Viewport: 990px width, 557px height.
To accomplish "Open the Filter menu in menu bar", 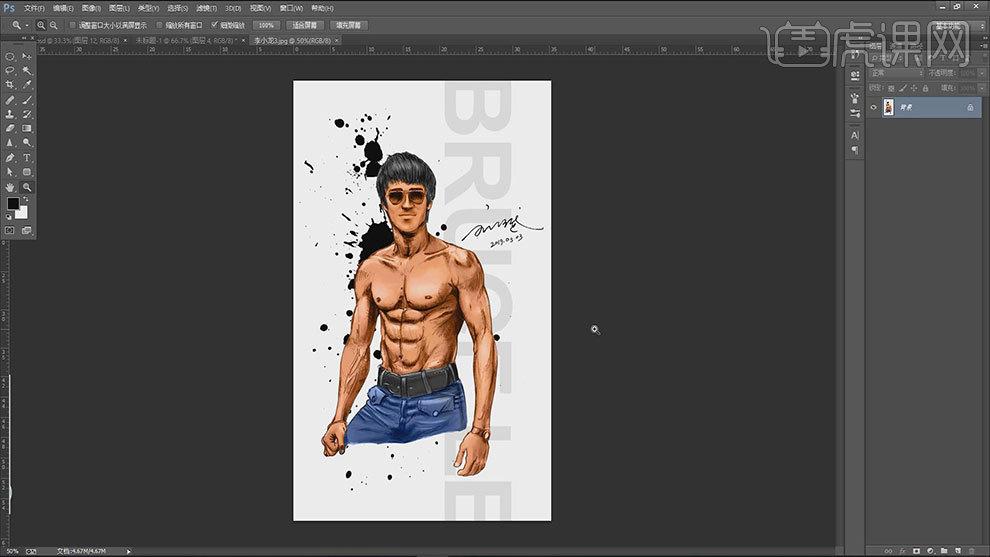I will click(205, 8).
